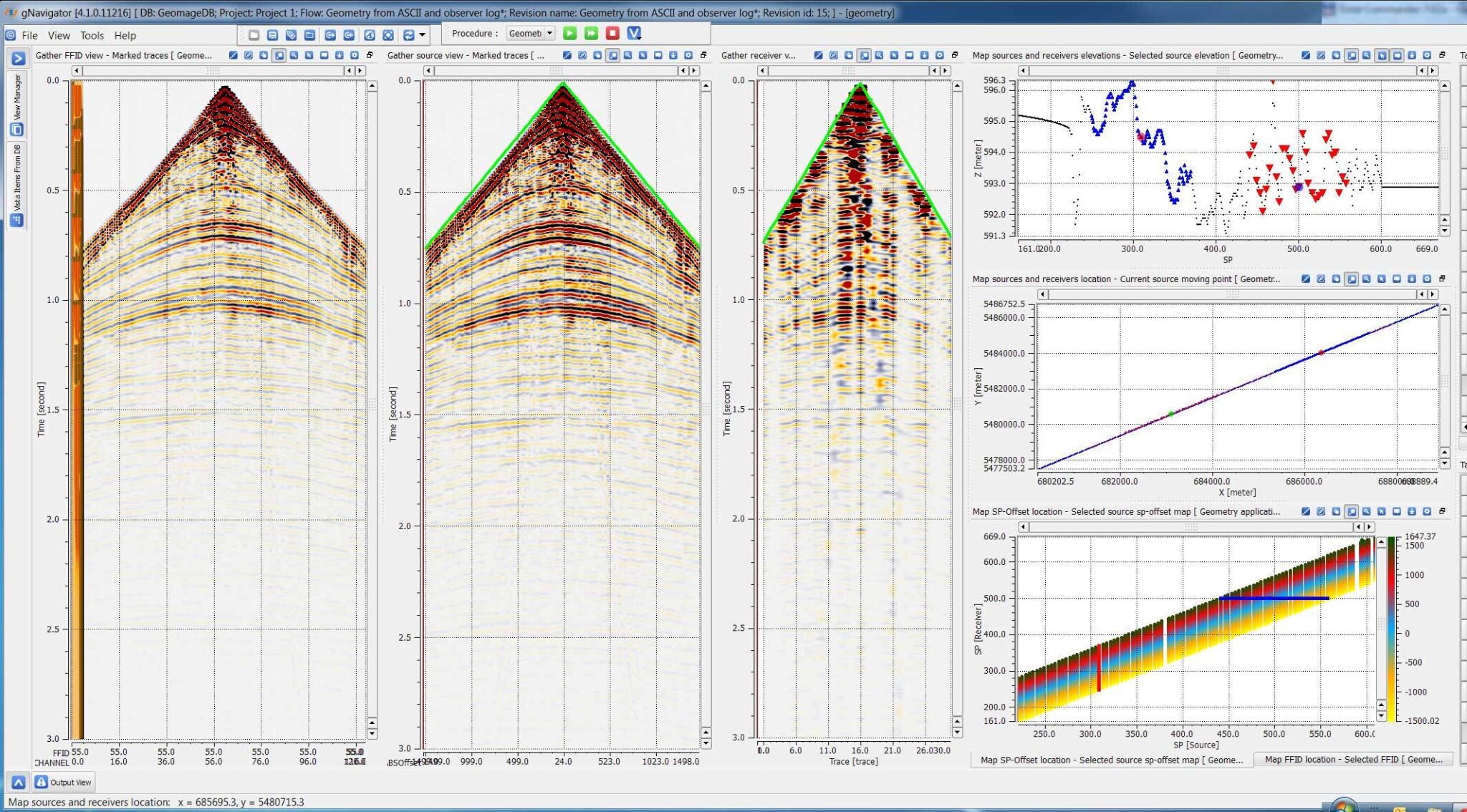Open the Tools menu

tap(92, 35)
